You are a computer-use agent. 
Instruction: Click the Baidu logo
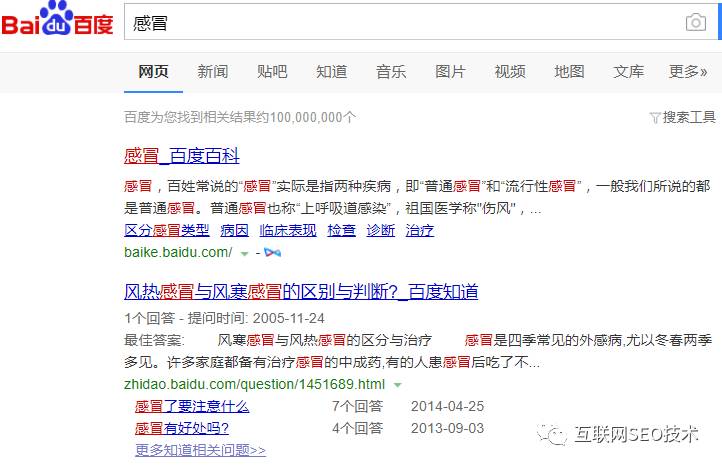(x=57, y=18)
